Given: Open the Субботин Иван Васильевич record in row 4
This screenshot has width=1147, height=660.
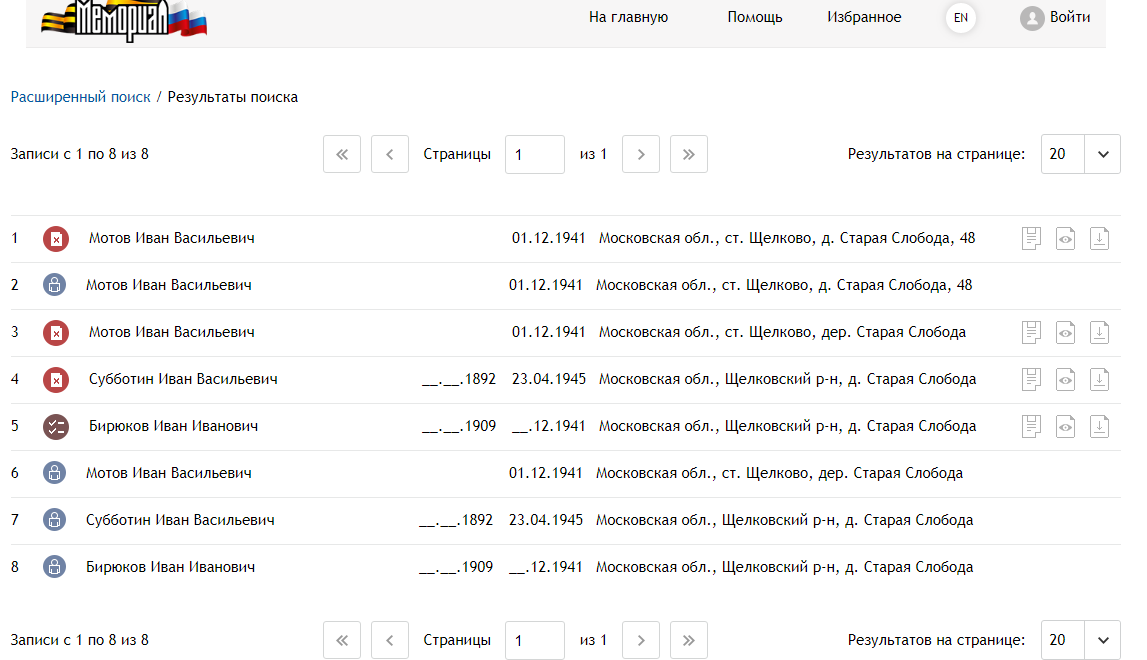Looking at the screenshot, I should (183, 380).
